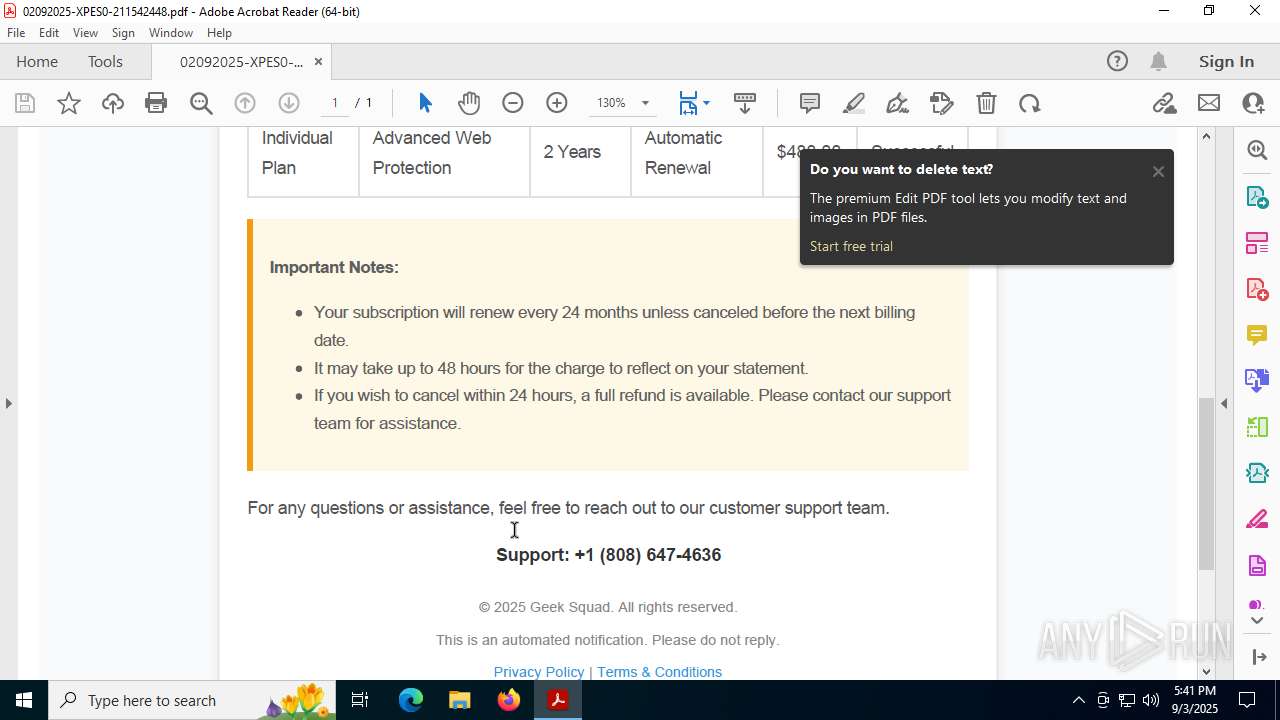Viewport: 1280px width, 720px height.
Task: Zoom out with minus icon
Action: point(513,103)
